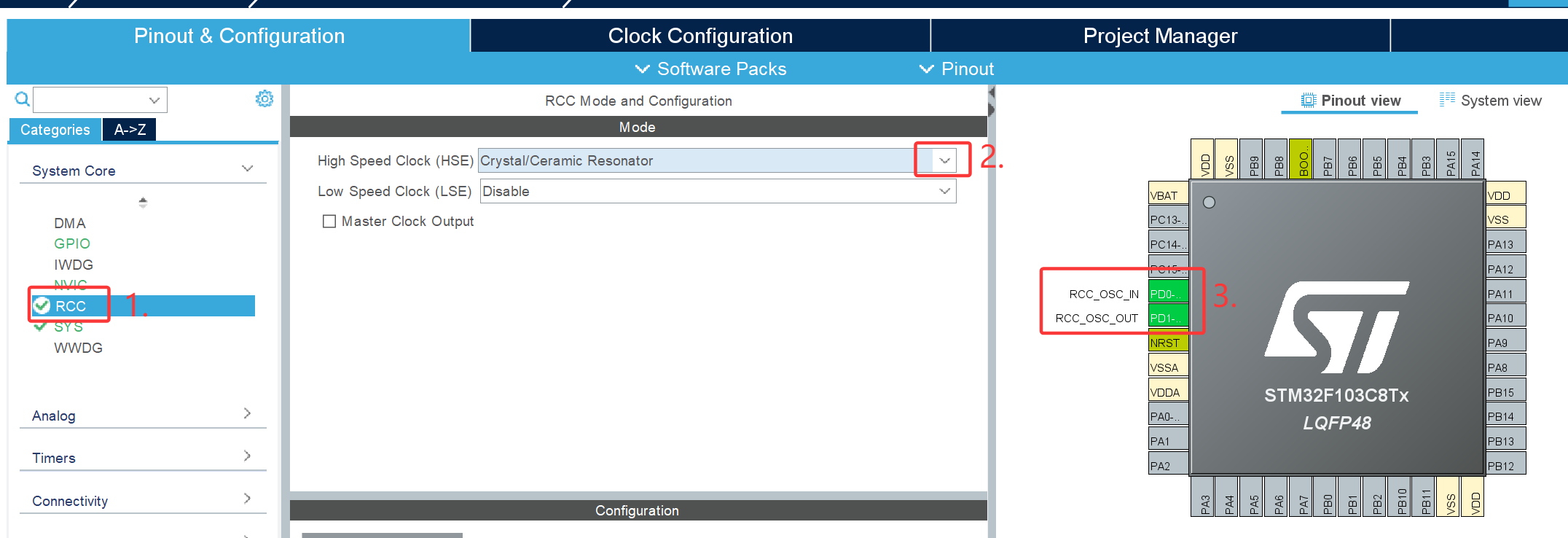Switch to the A->Z tab
The width and height of the screenshot is (1568, 538).
click(130, 130)
